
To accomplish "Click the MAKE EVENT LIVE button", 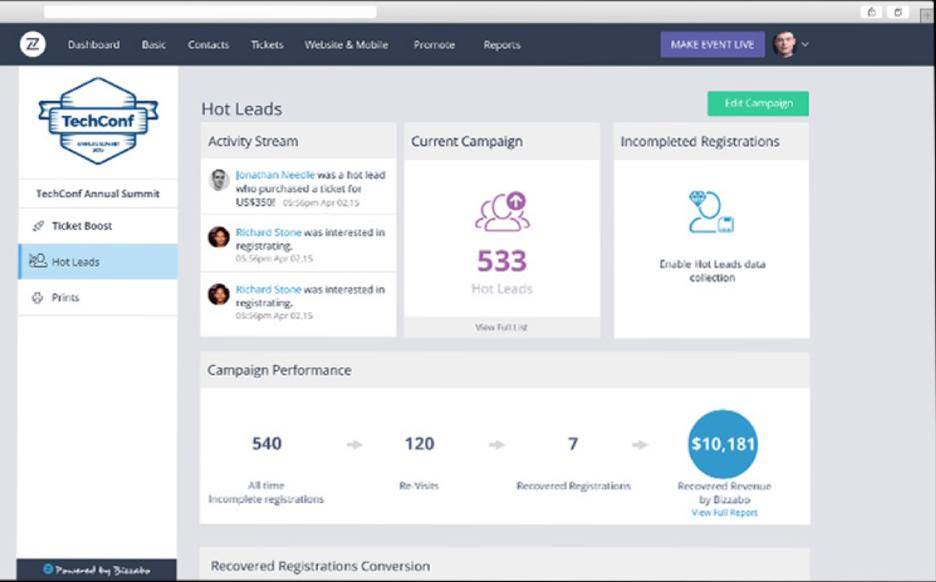I will [x=712, y=44].
